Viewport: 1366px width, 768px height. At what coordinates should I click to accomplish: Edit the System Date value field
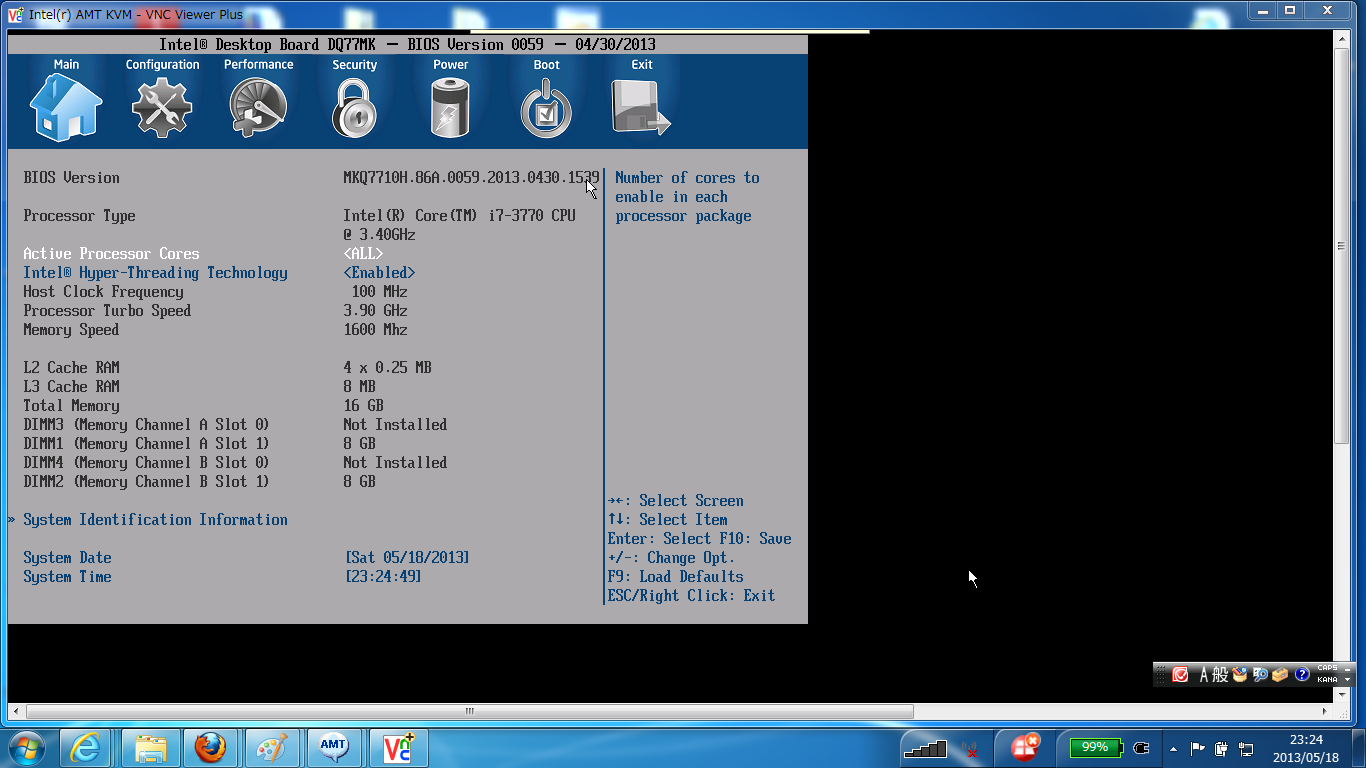pyautogui.click(x=407, y=558)
